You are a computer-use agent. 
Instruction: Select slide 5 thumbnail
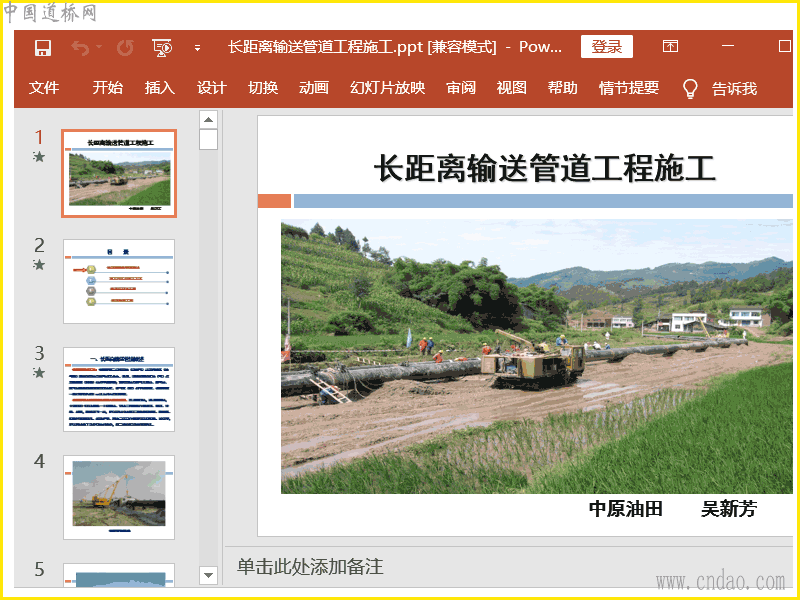click(x=119, y=575)
